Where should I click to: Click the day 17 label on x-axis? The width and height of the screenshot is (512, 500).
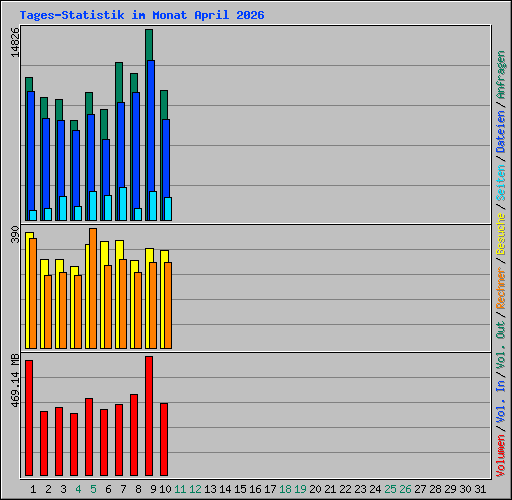click(270, 489)
